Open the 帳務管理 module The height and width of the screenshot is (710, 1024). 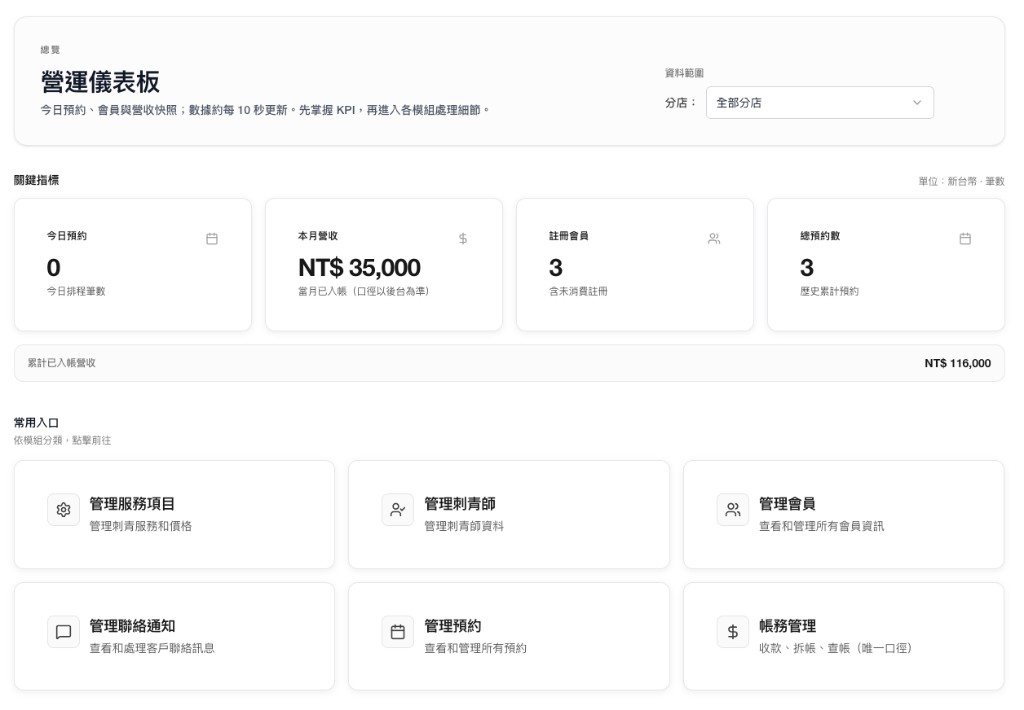coord(844,636)
